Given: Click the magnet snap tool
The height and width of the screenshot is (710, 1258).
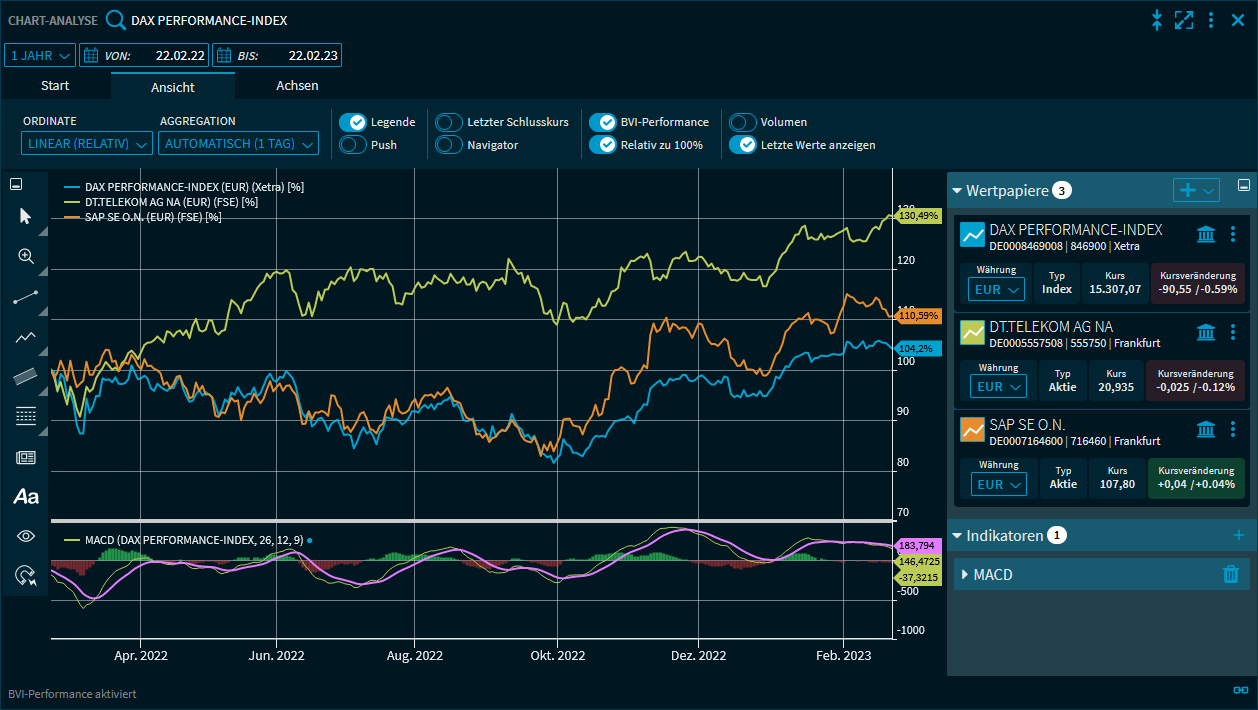Looking at the screenshot, I should (x=26, y=575).
